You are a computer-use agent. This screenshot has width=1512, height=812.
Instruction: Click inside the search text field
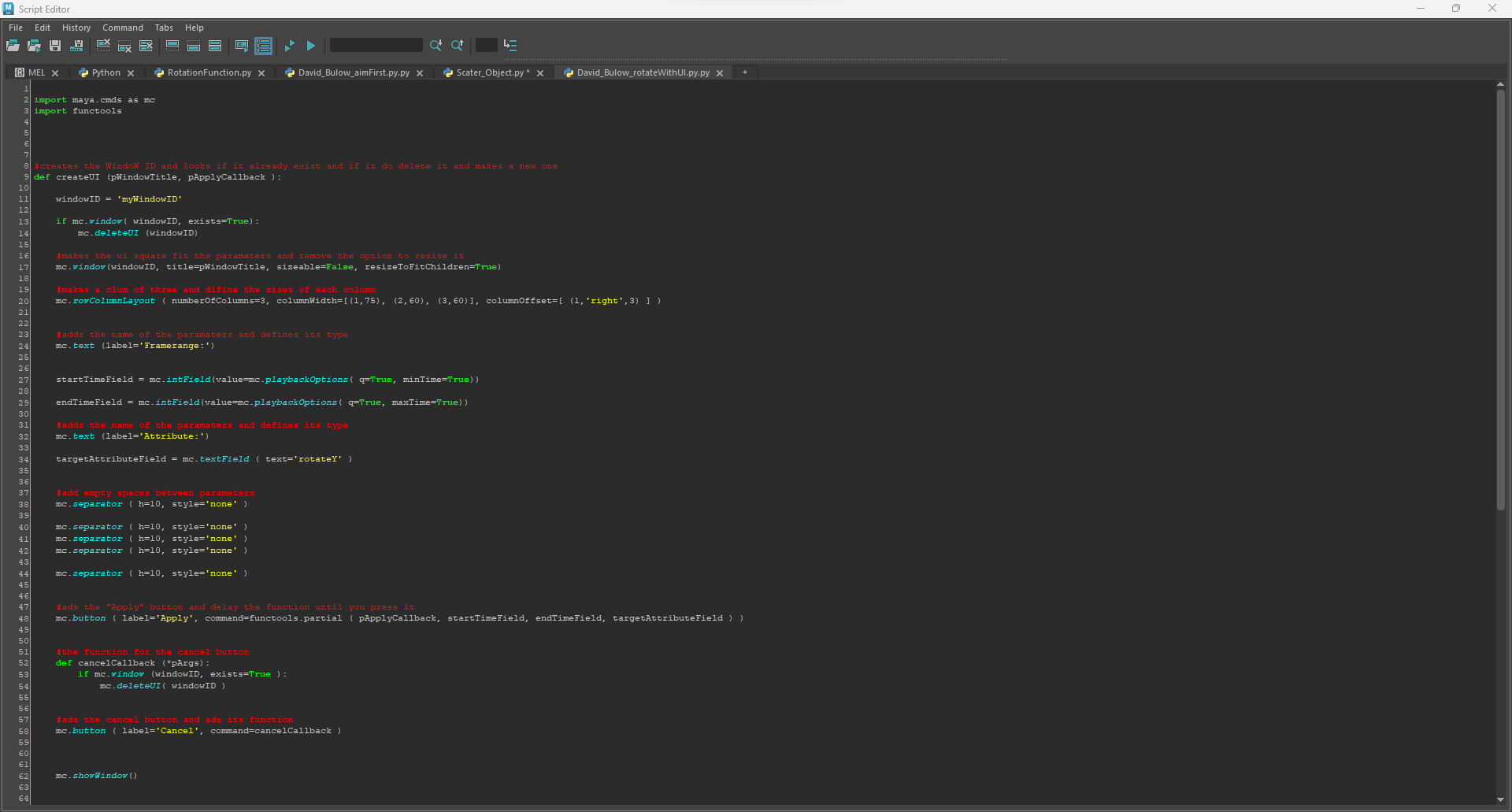point(376,45)
